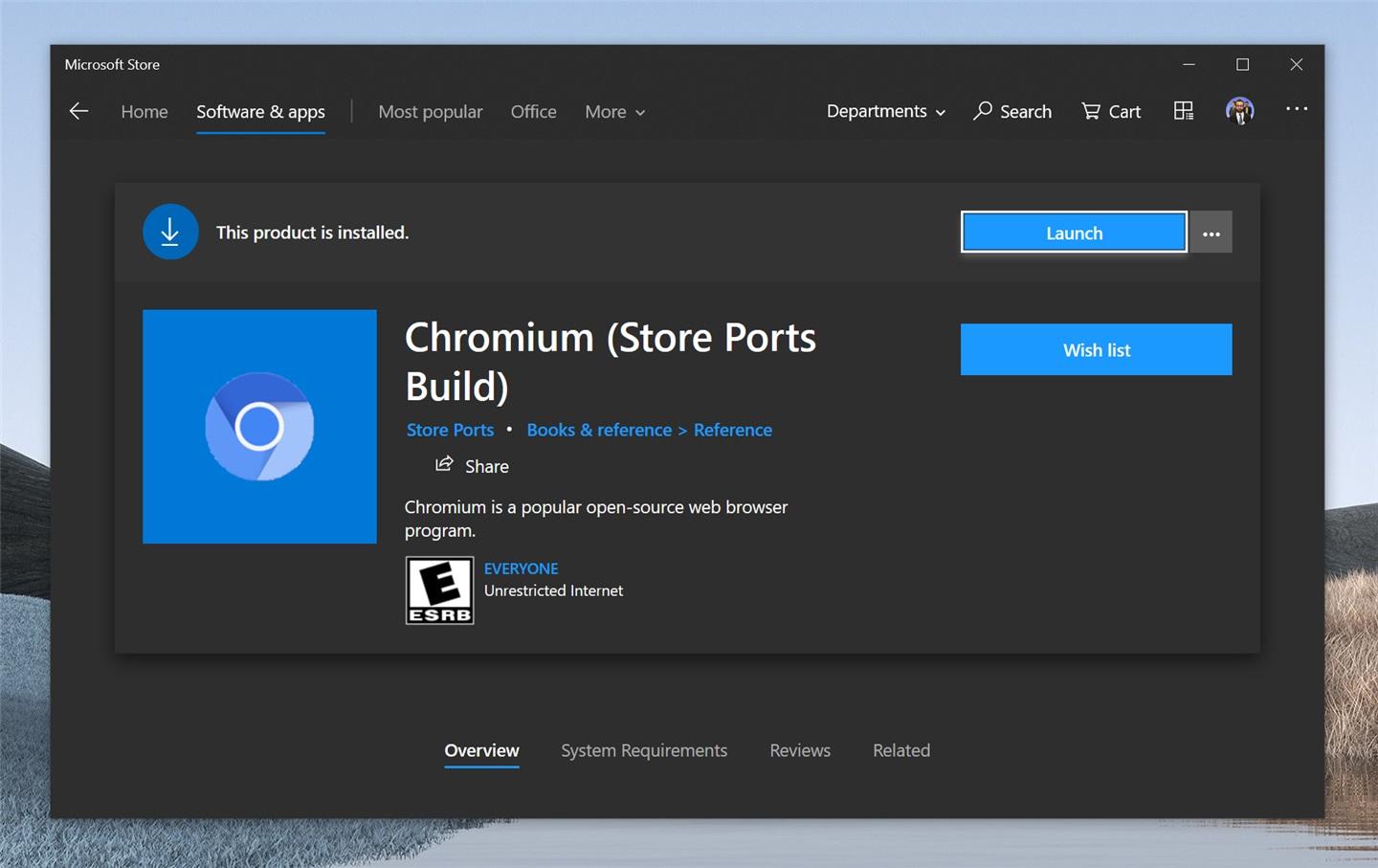Open the System Requirements tab

[x=644, y=750]
